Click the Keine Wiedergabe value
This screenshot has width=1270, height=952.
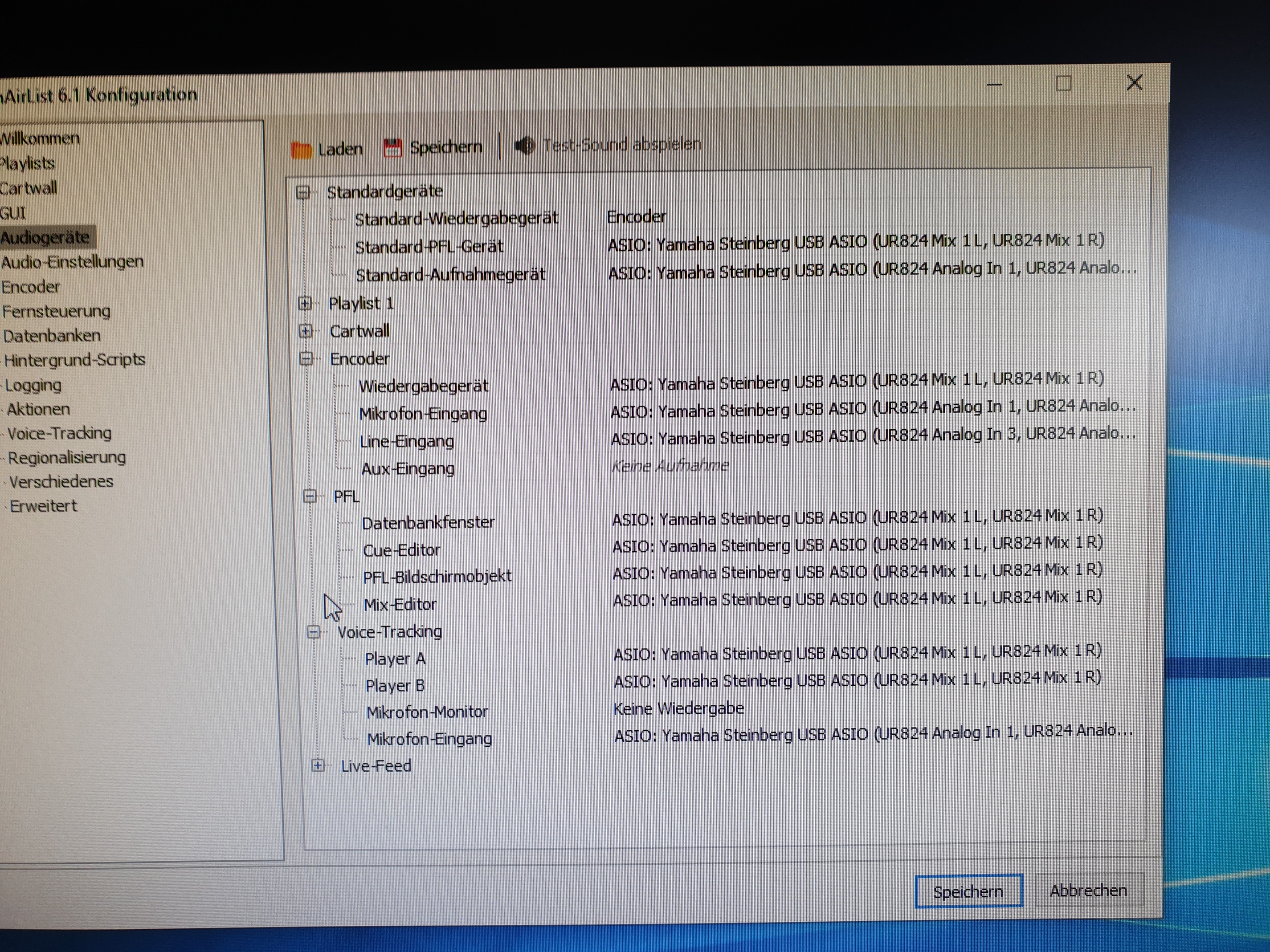point(678,709)
